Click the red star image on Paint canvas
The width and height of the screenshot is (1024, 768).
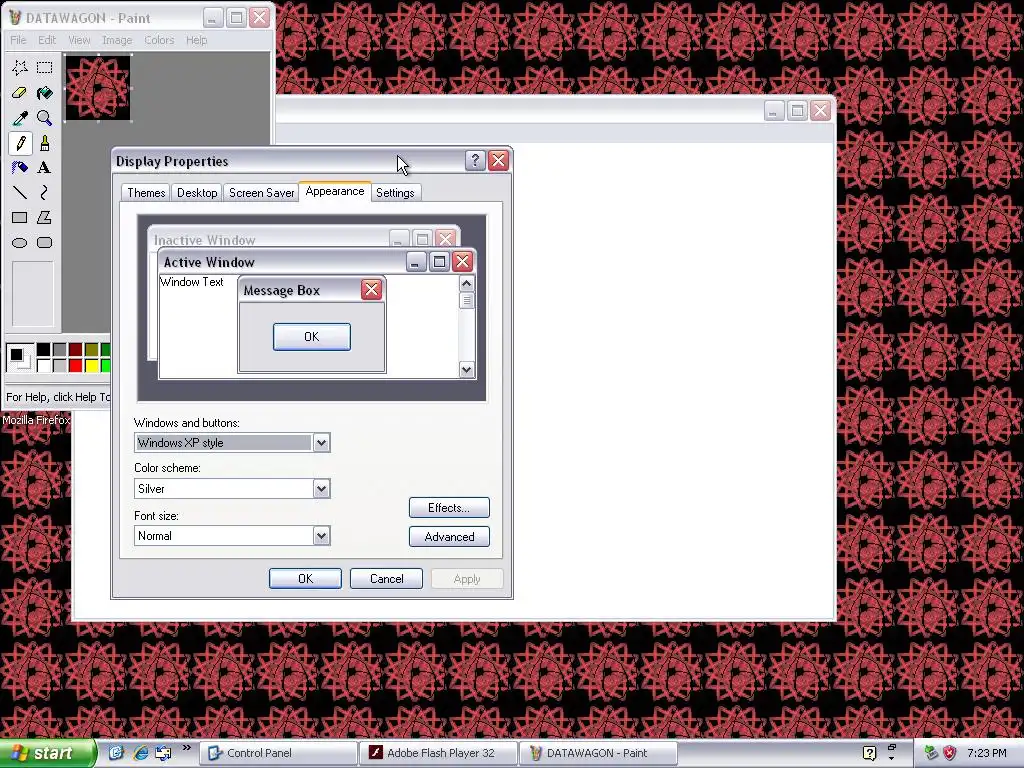pyautogui.click(x=98, y=88)
